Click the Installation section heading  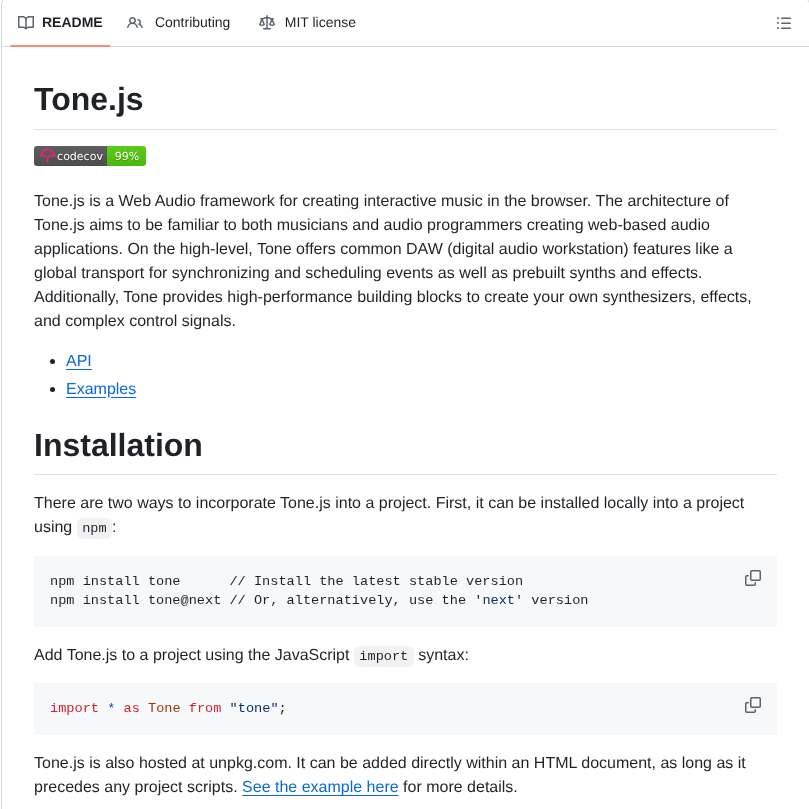coord(118,446)
